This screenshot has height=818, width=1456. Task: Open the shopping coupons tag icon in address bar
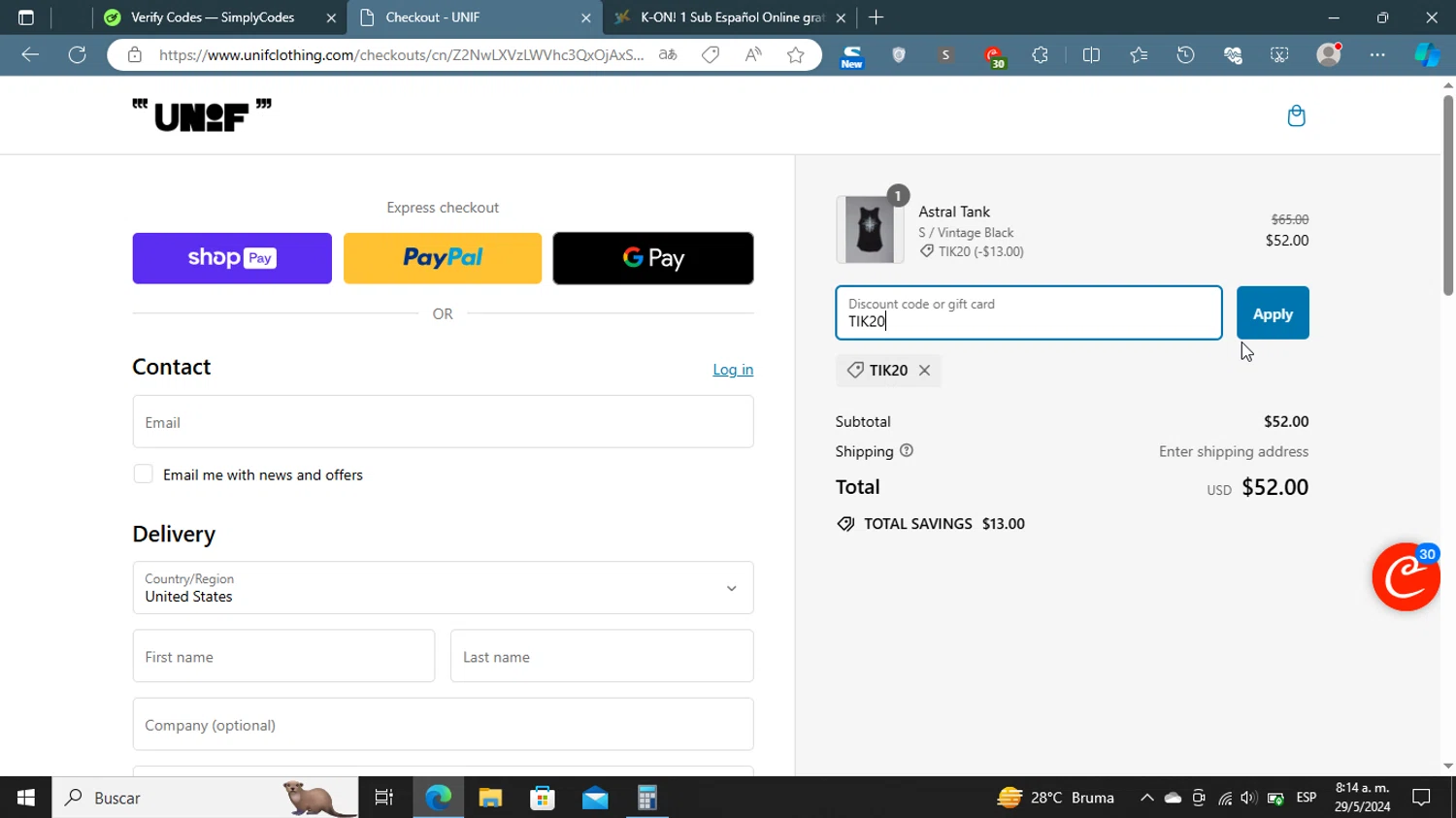tap(711, 55)
